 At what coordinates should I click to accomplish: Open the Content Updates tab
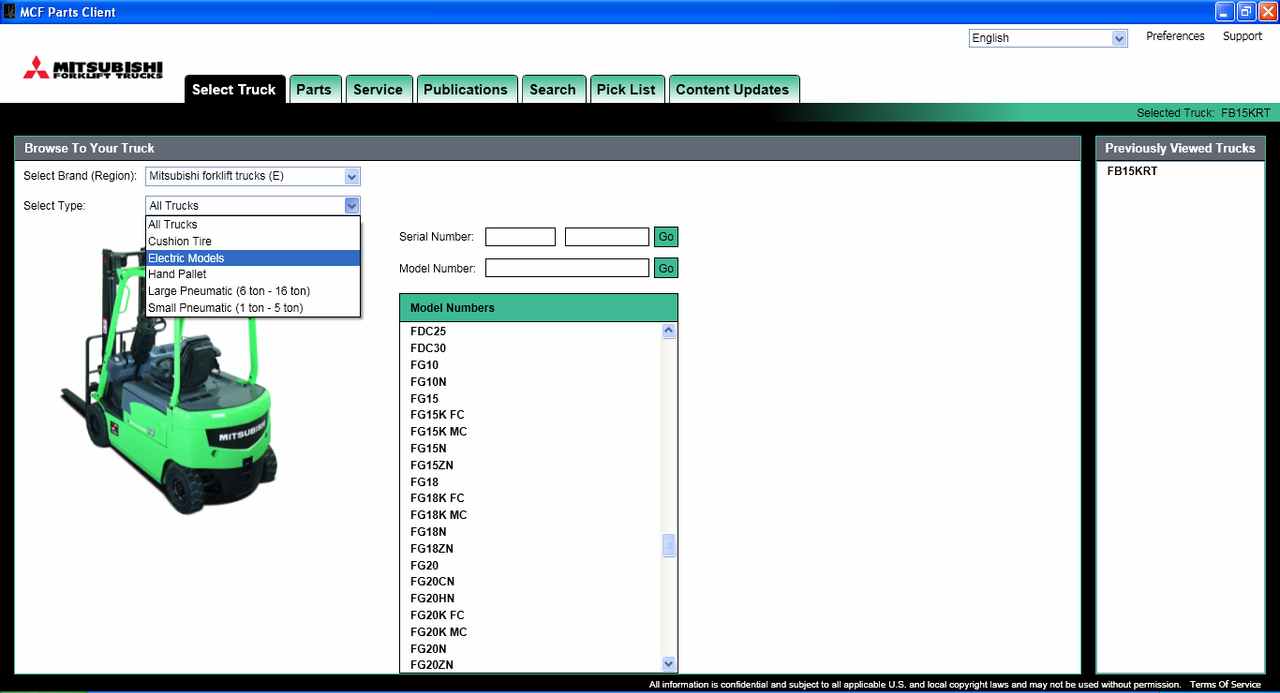pyautogui.click(x=733, y=89)
